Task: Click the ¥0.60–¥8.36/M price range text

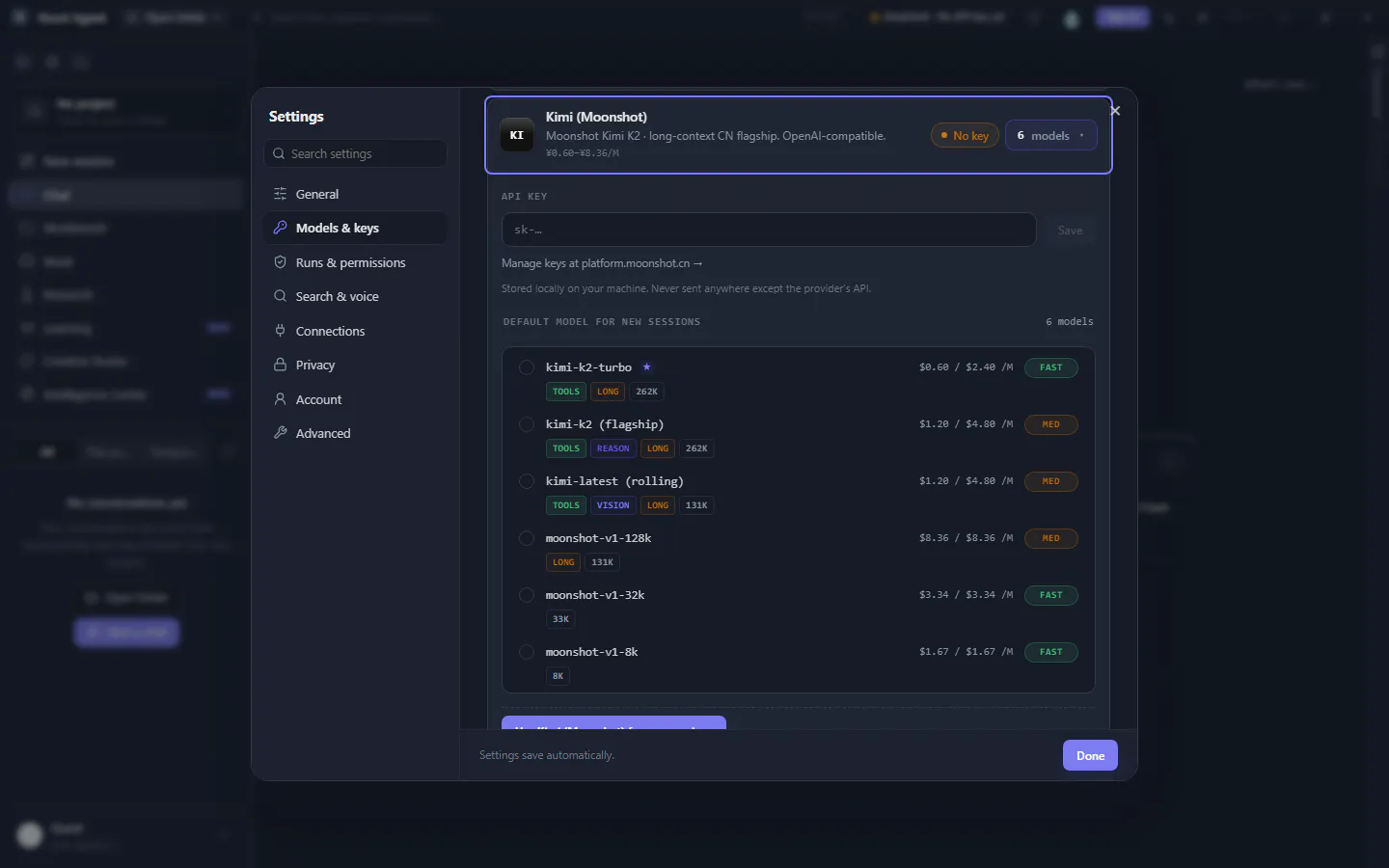Action: [x=583, y=152]
